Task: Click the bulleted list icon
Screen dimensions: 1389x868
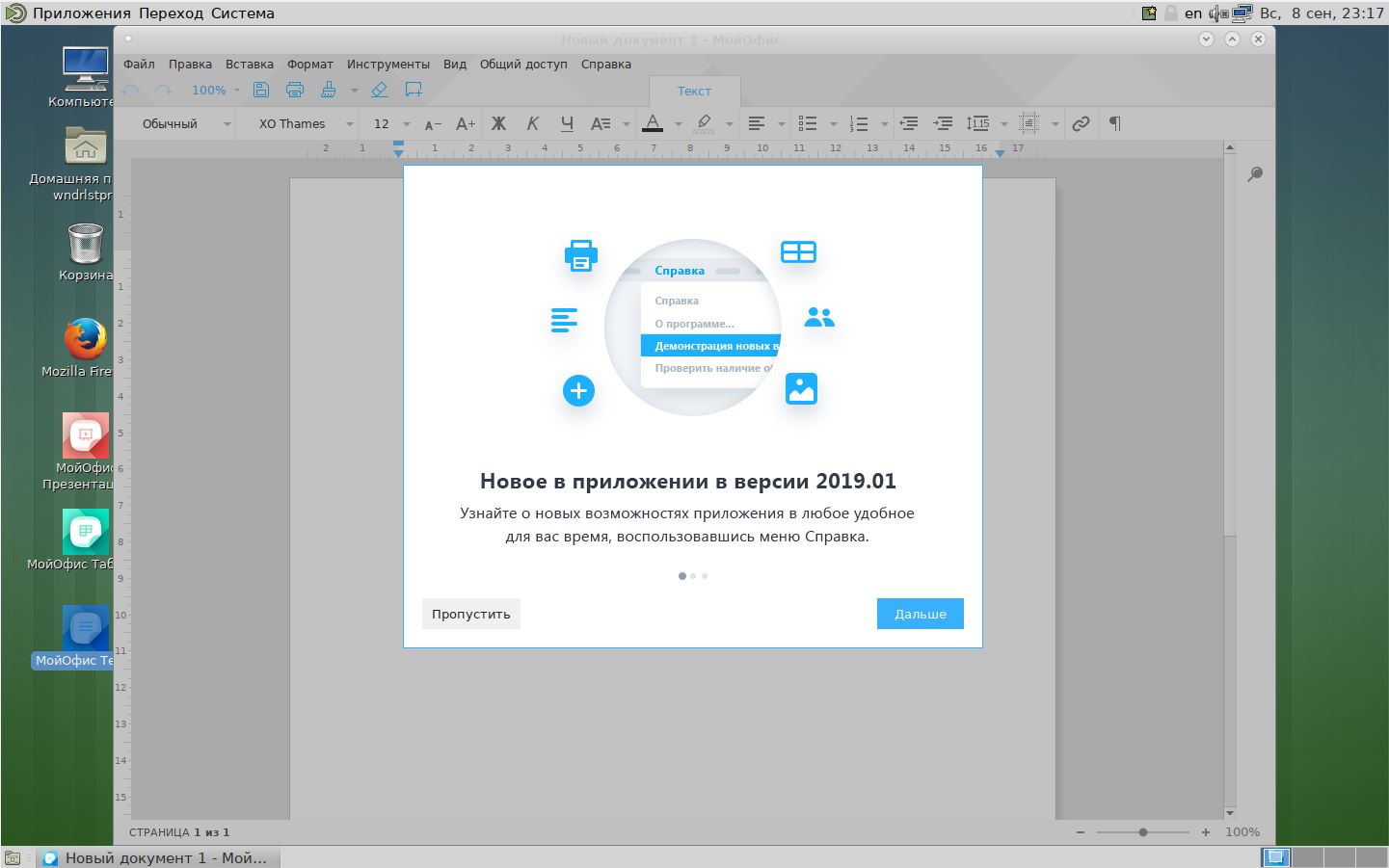Action: coord(808,123)
